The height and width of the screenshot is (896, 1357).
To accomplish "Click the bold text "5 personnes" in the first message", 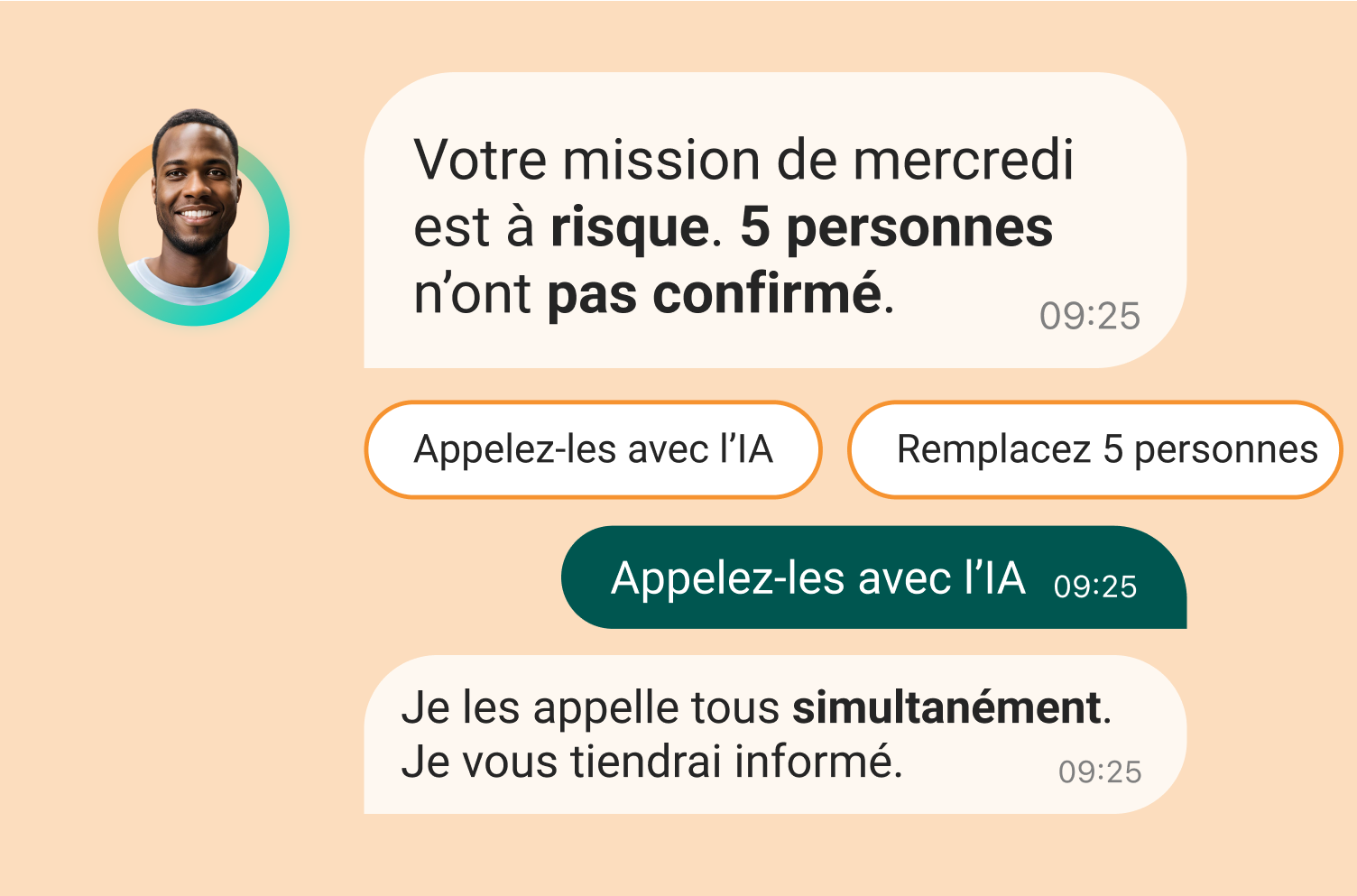I will point(896,228).
